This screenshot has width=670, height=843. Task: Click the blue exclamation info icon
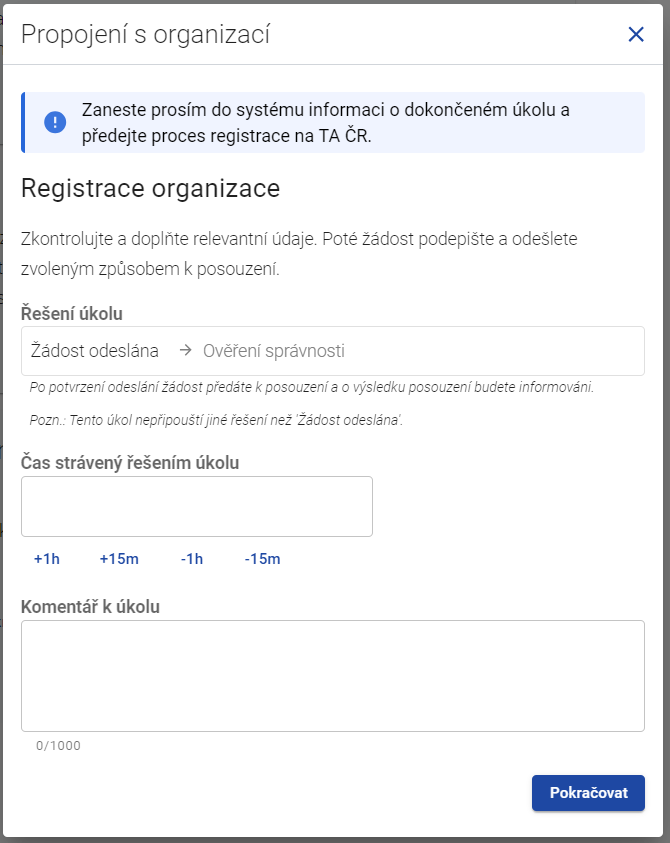coord(55,122)
